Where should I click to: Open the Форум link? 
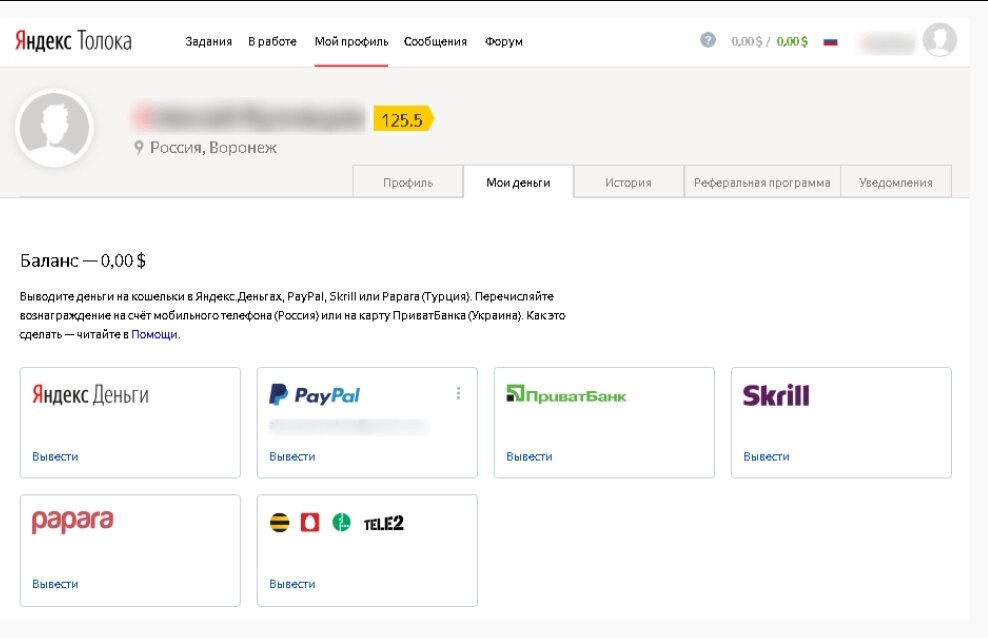point(503,42)
